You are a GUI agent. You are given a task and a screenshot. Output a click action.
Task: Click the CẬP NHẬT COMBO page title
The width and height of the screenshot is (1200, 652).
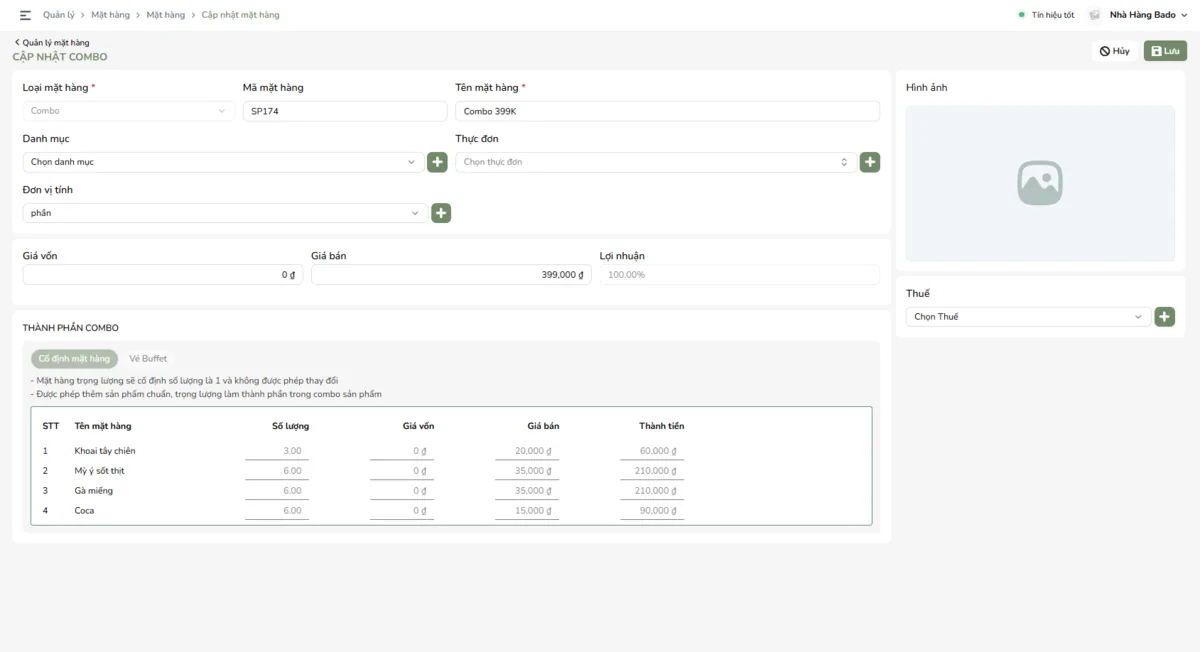click(x=60, y=57)
